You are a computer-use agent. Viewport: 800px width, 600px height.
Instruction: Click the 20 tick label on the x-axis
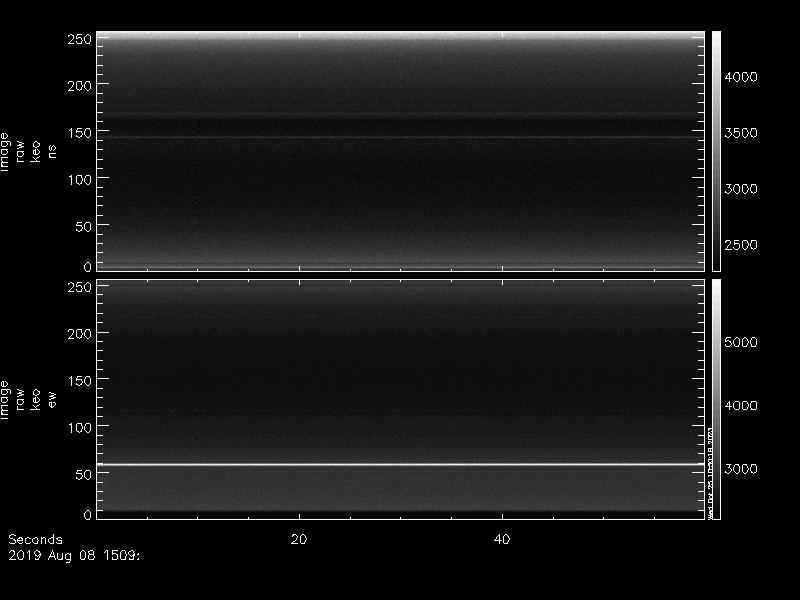pyautogui.click(x=298, y=539)
